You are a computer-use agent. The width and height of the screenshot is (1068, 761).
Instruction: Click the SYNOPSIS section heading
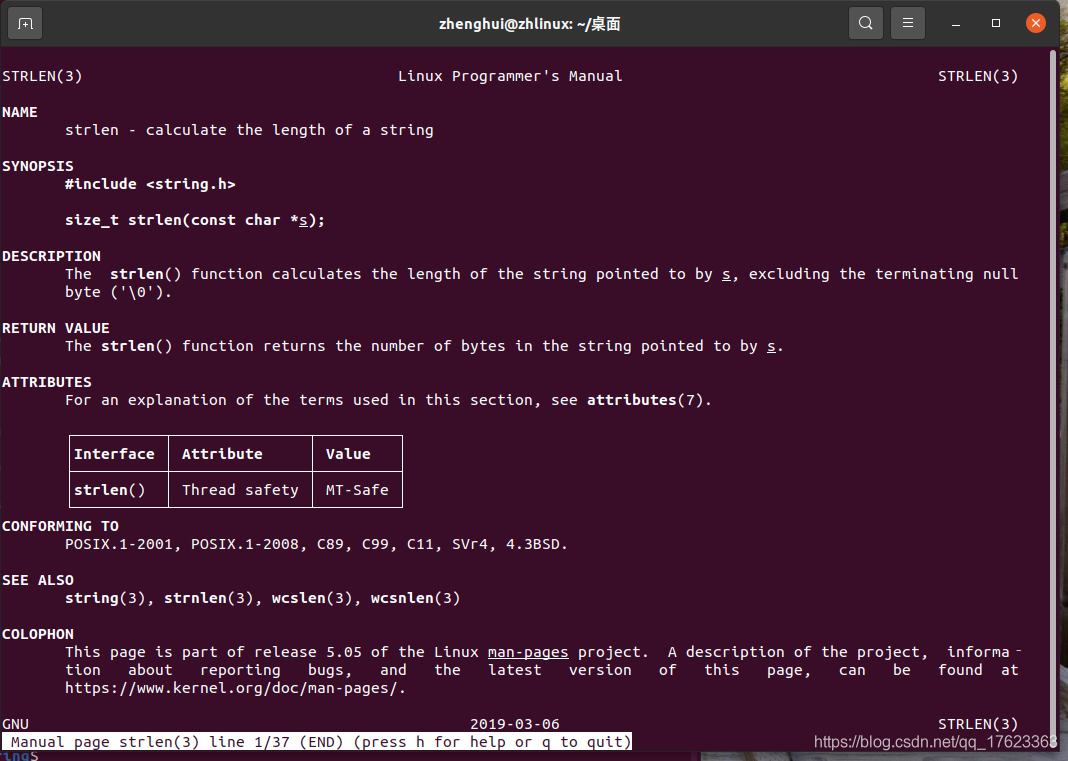pos(37,166)
